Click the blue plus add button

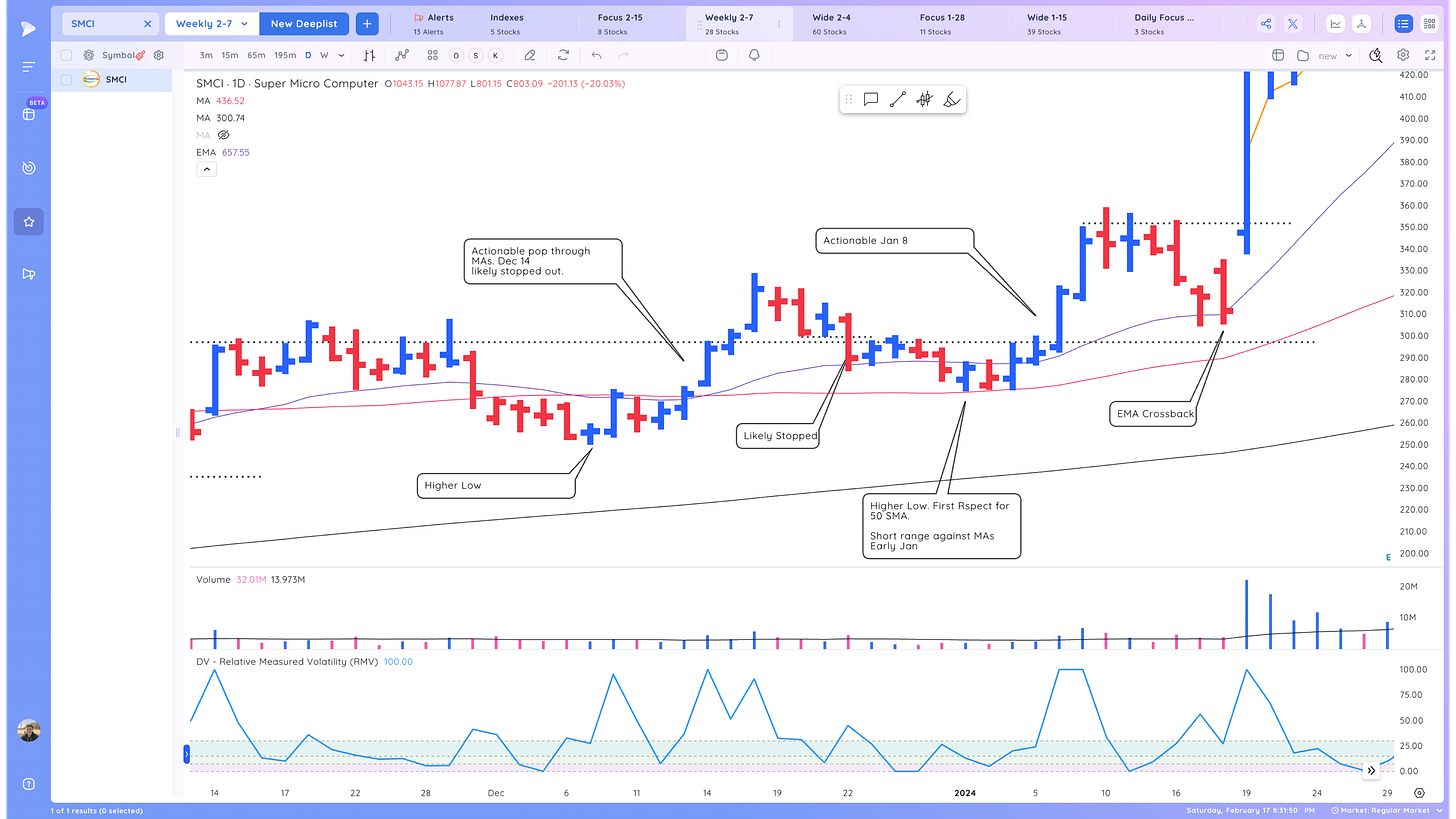[x=367, y=23]
